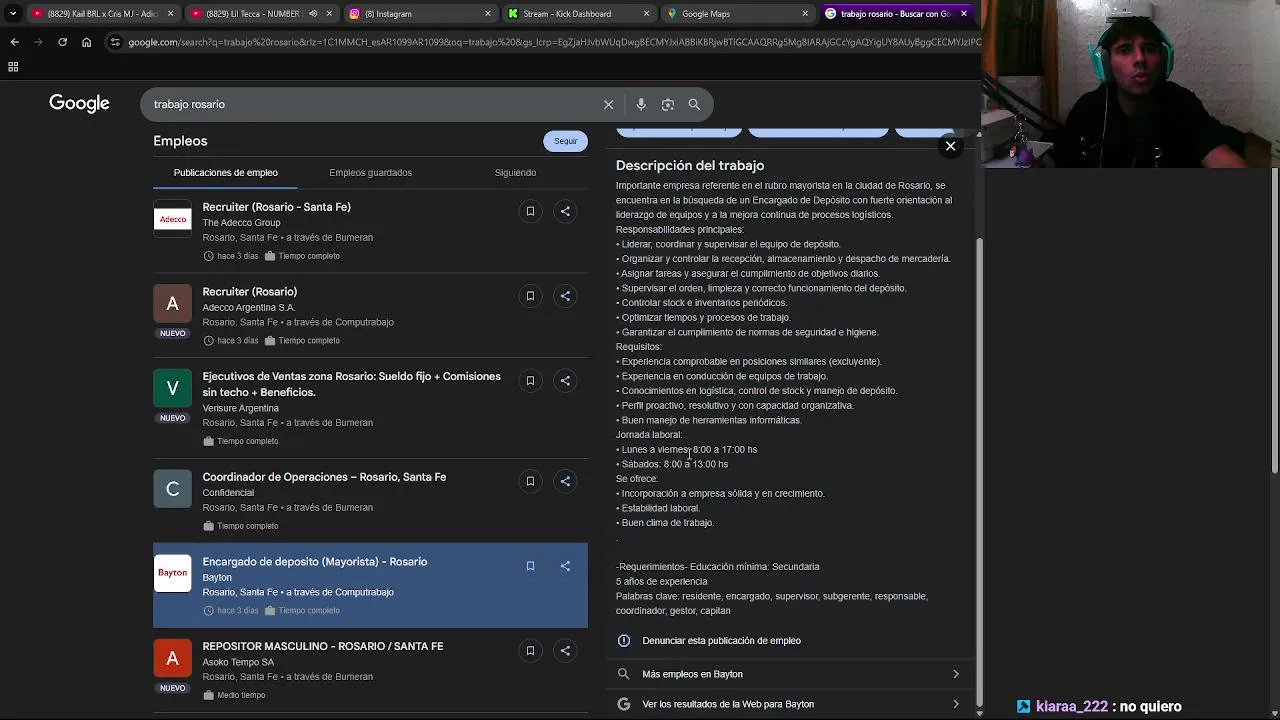Clear the search box text
1280x720 pixels.
point(608,104)
